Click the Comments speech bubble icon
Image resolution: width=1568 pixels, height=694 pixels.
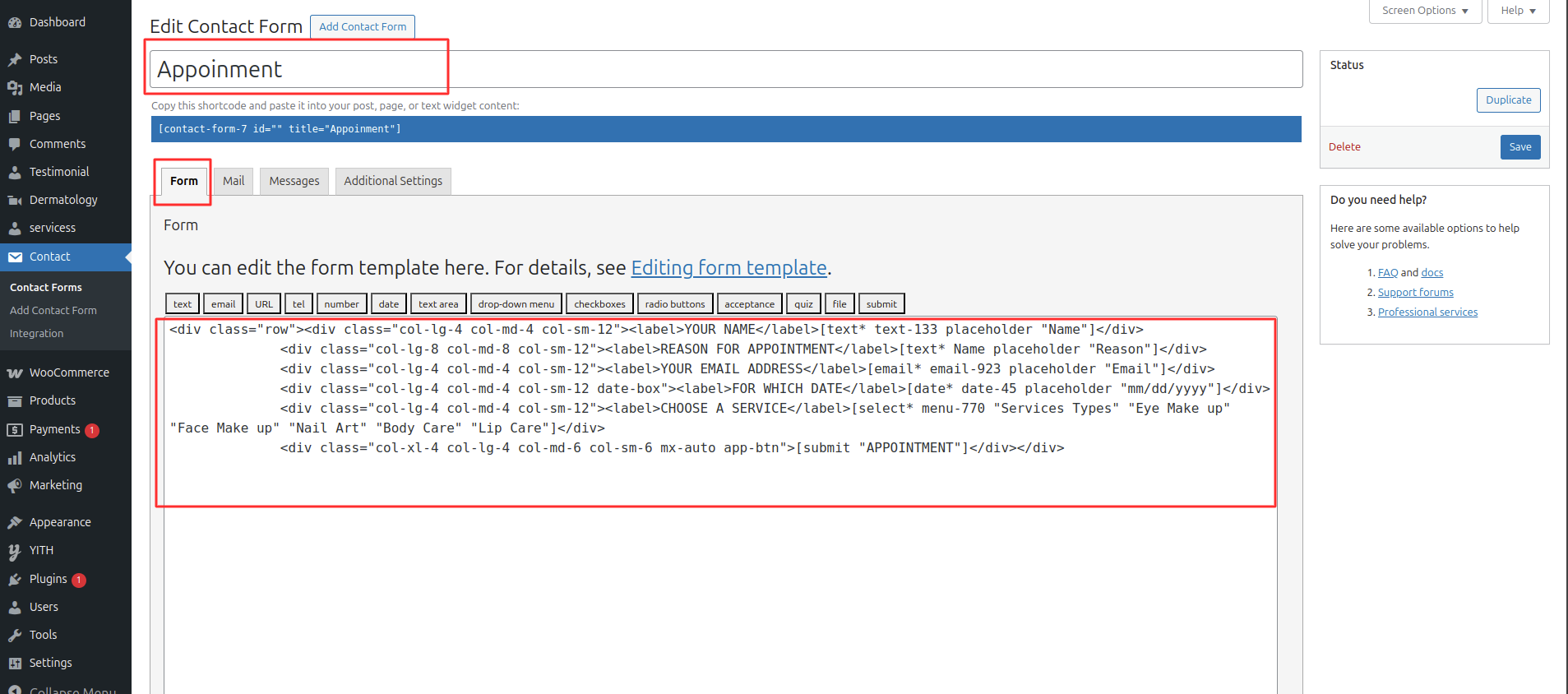[x=15, y=144]
